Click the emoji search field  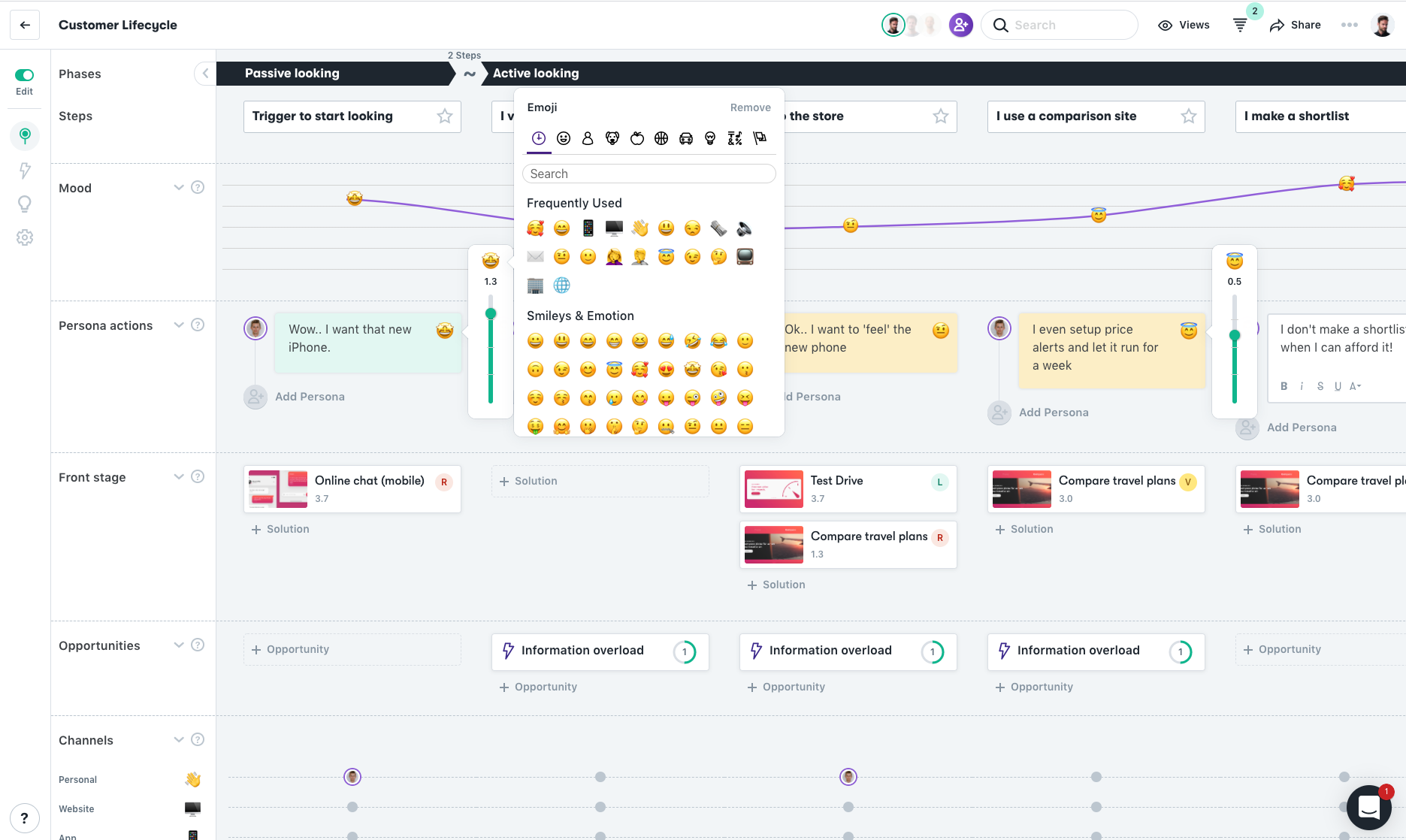649,174
